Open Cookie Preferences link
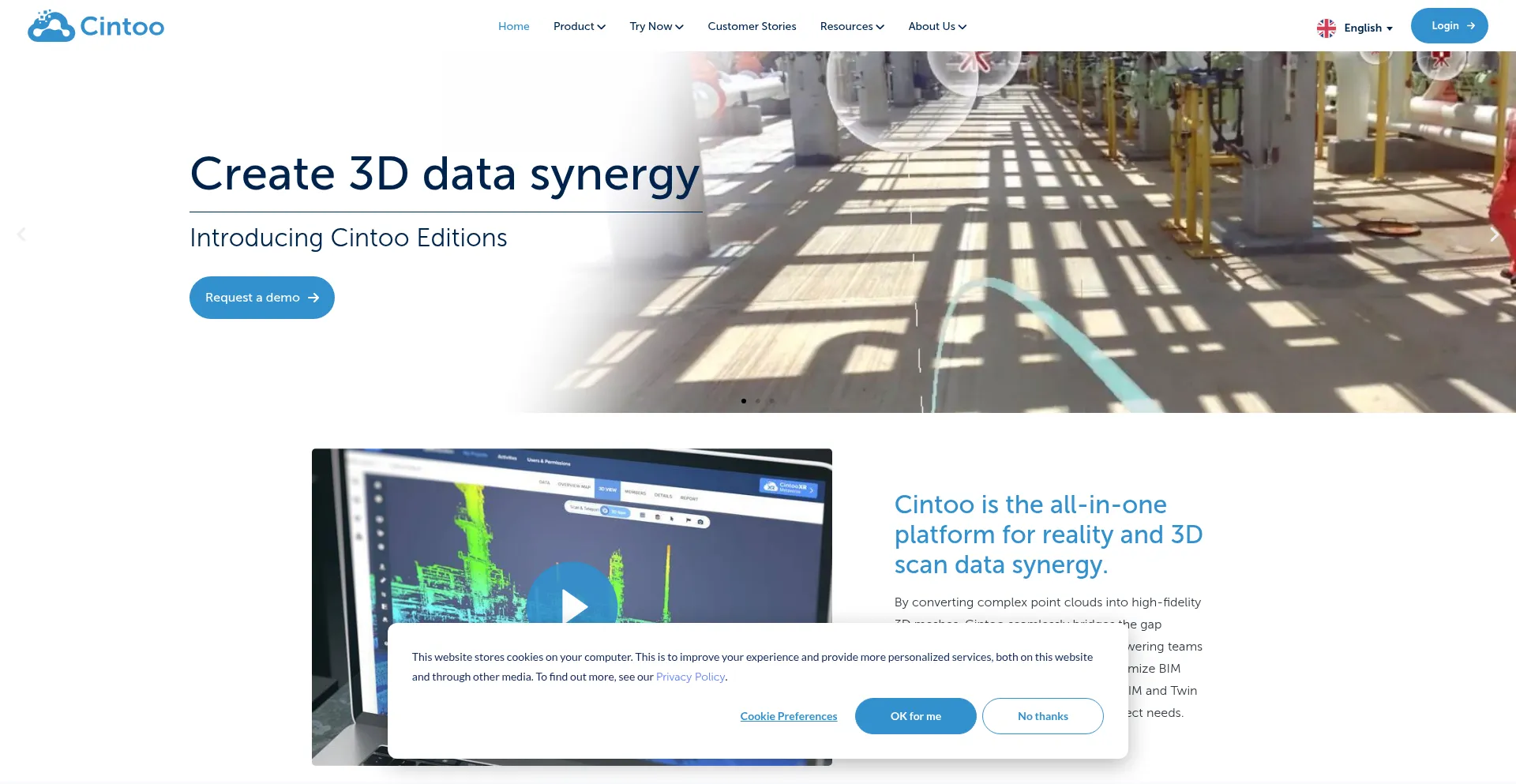 [x=789, y=716]
